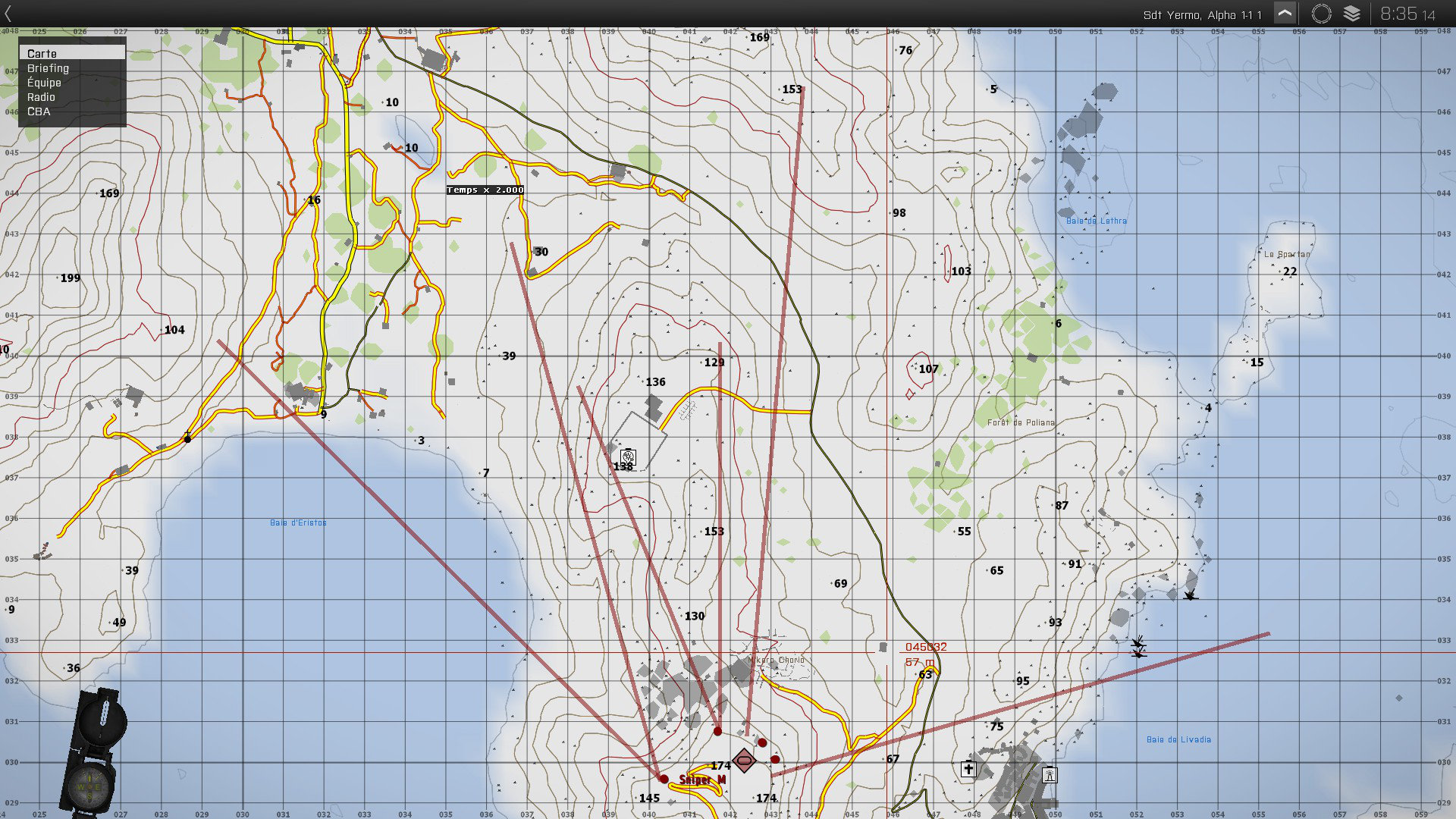Screen dimensions: 1456x819
Task: Click the lighthouse icon near the harbor
Action: tap(1050, 774)
